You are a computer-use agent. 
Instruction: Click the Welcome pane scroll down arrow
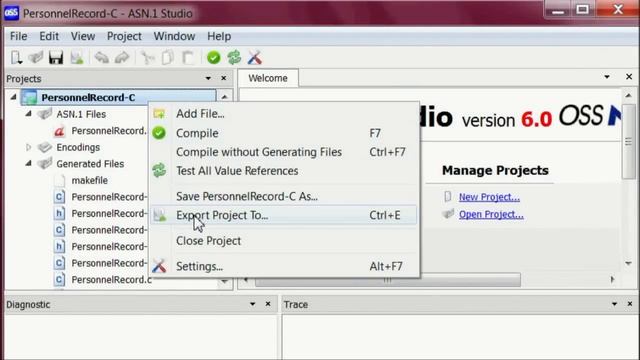coord(628,264)
